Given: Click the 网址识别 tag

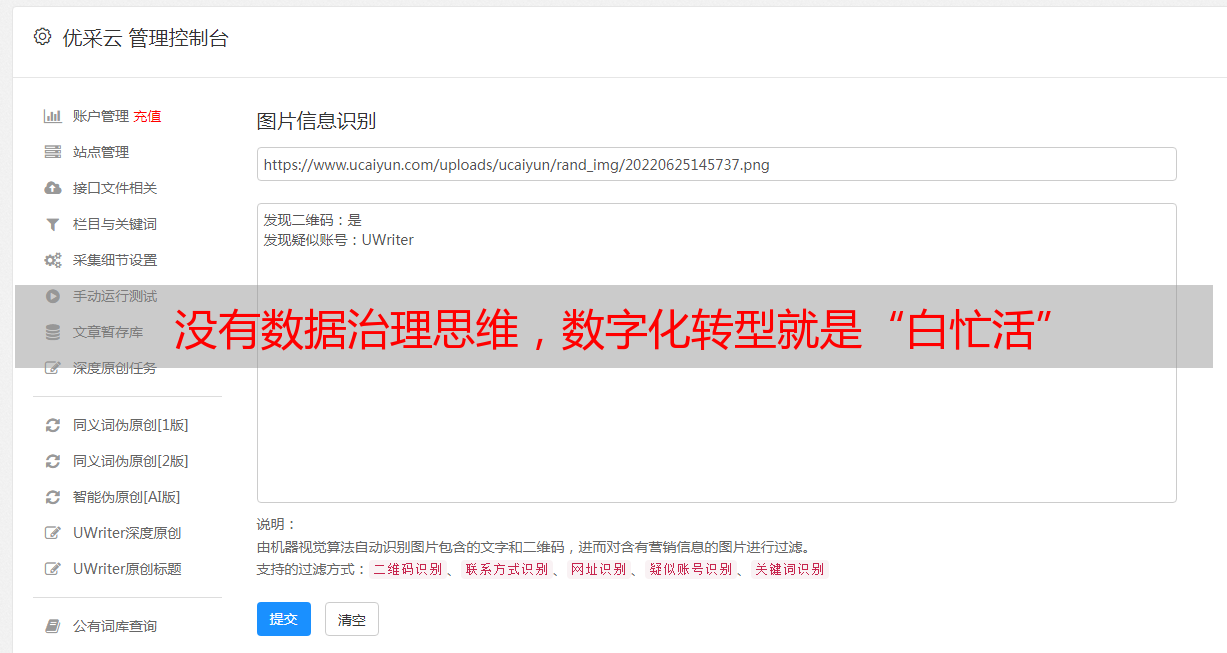Looking at the screenshot, I should tap(598, 569).
